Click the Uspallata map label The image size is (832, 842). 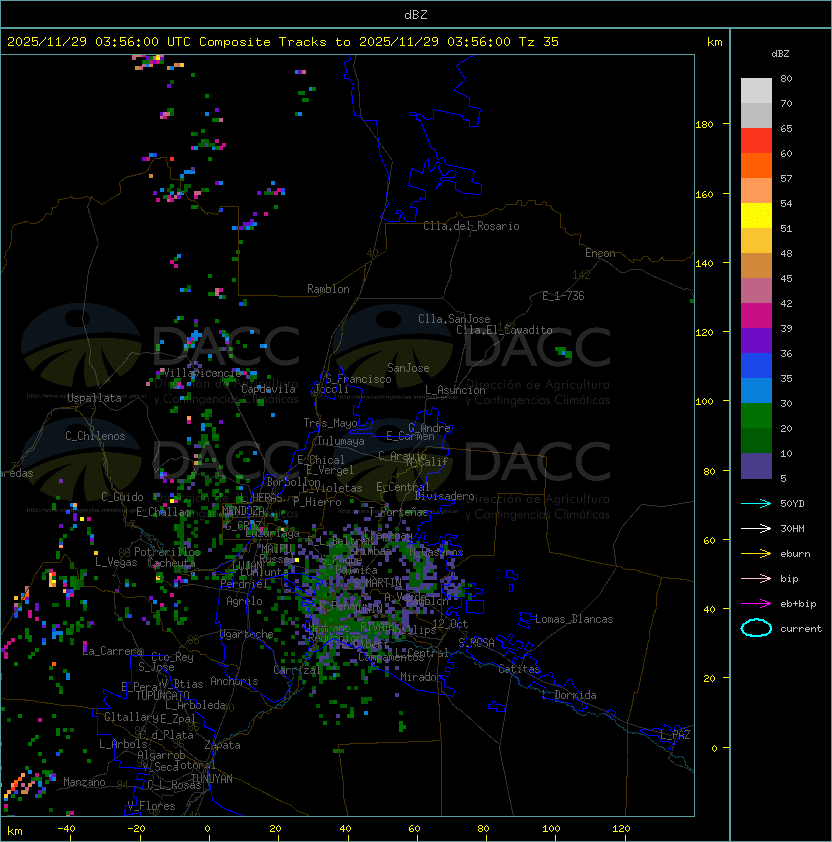(94, 398)
